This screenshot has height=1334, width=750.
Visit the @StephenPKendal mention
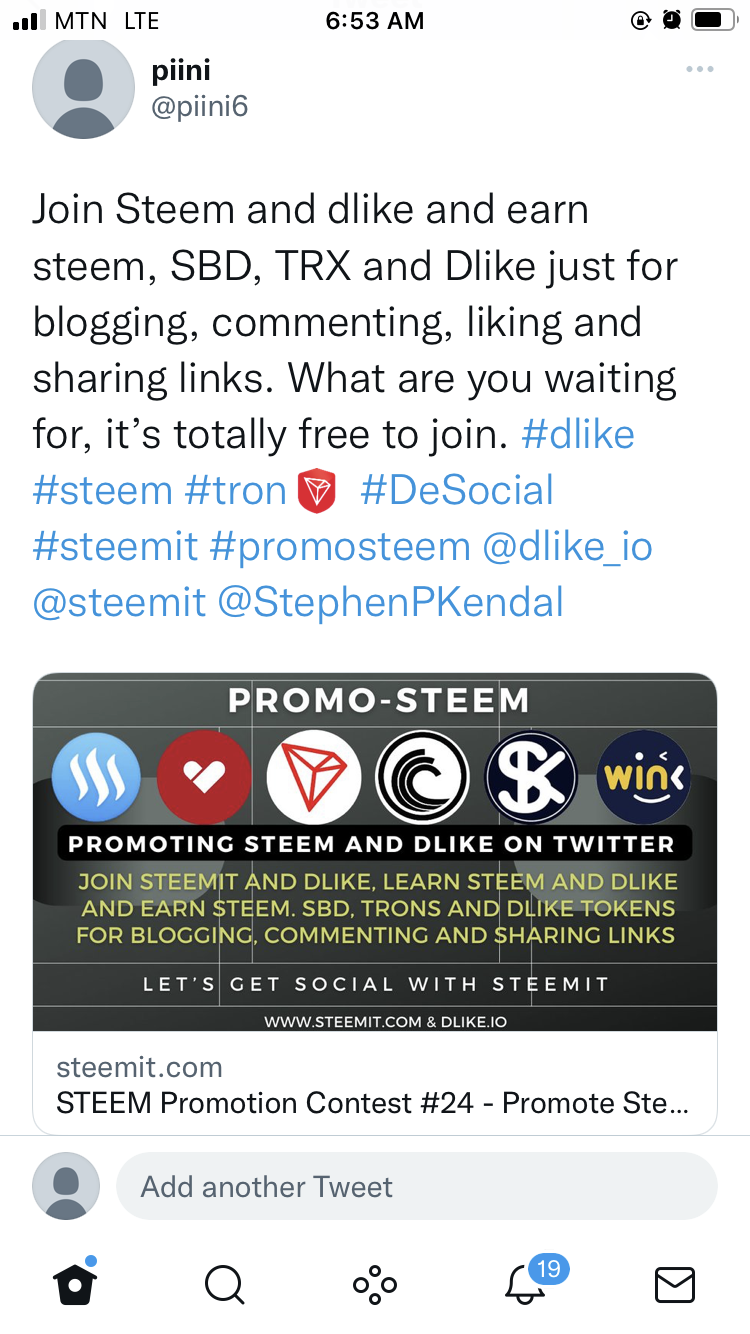(x=390, y=602)
